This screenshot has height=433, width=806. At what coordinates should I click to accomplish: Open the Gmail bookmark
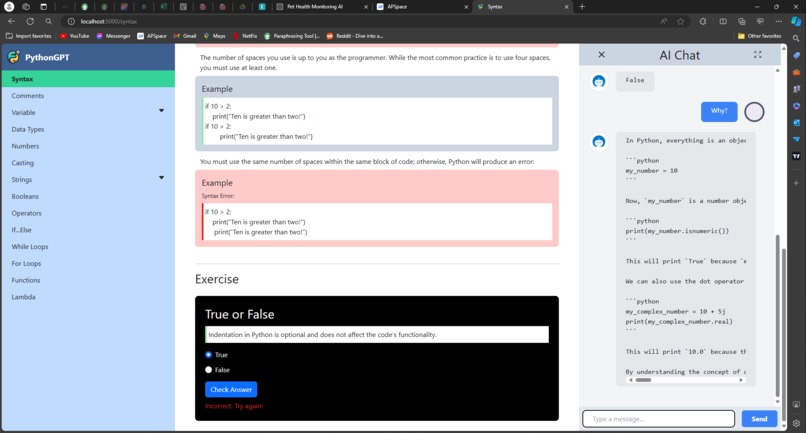coord(185,36)
